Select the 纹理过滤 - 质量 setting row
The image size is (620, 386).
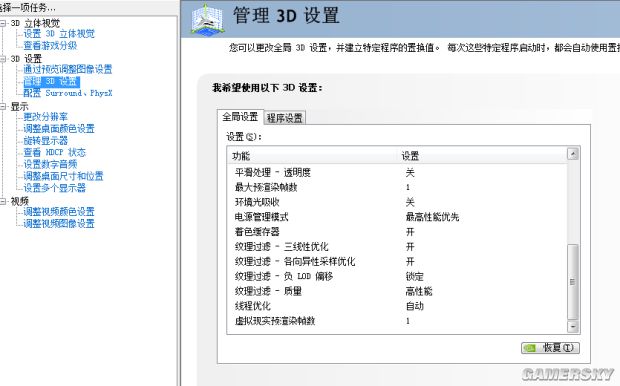point(397,291)
